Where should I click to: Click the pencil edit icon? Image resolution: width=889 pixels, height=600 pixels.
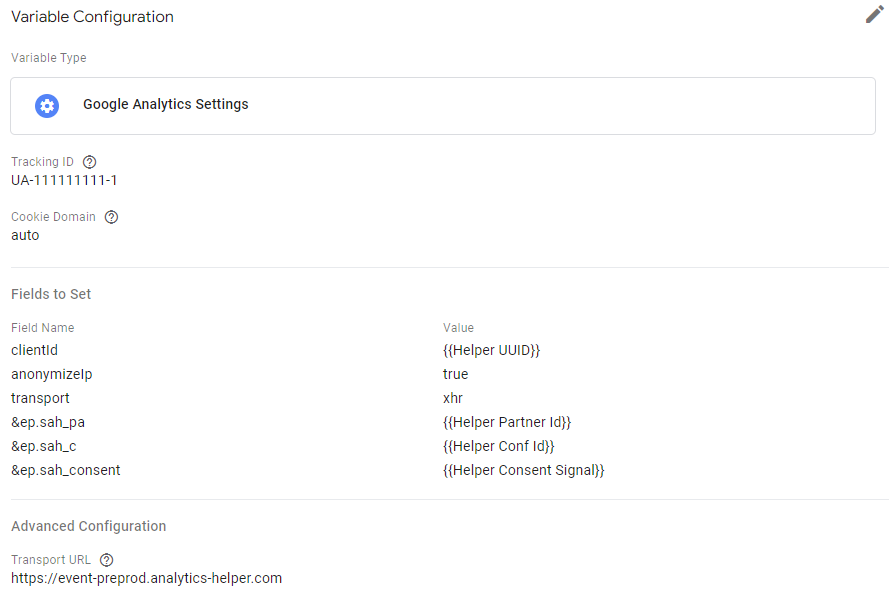coord(875,15)
